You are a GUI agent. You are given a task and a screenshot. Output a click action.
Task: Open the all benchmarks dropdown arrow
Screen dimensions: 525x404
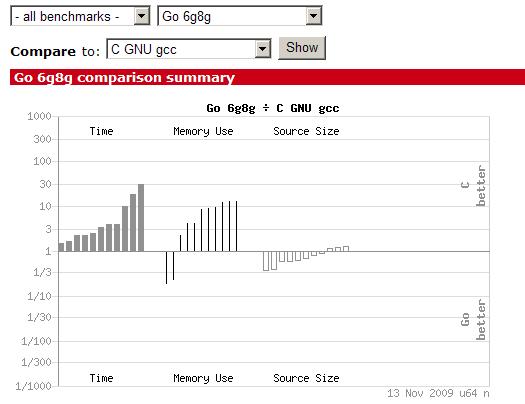(142, 16)
